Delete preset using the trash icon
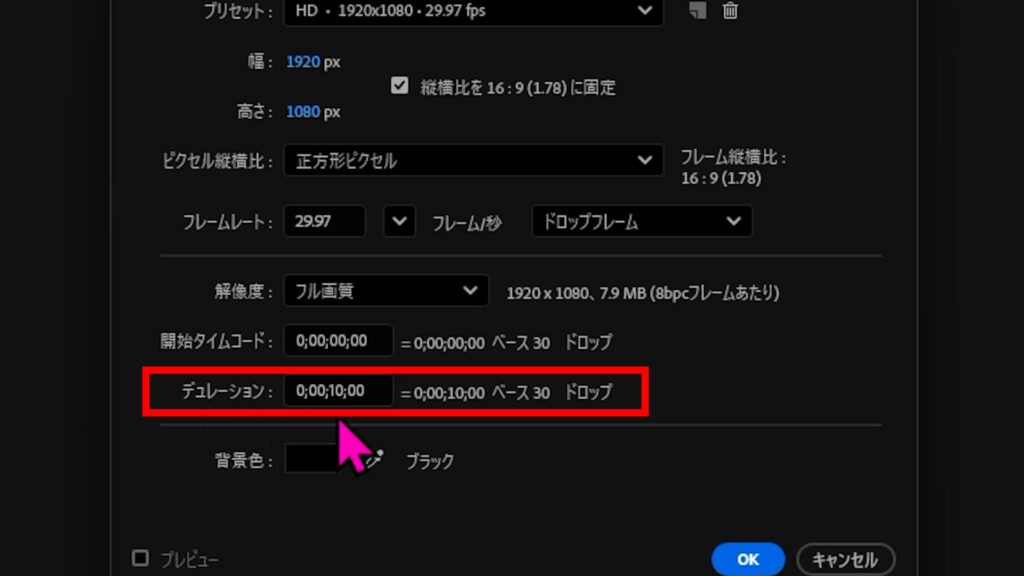The height and width of the screenshot is (576, 1024). coord(731,11)
